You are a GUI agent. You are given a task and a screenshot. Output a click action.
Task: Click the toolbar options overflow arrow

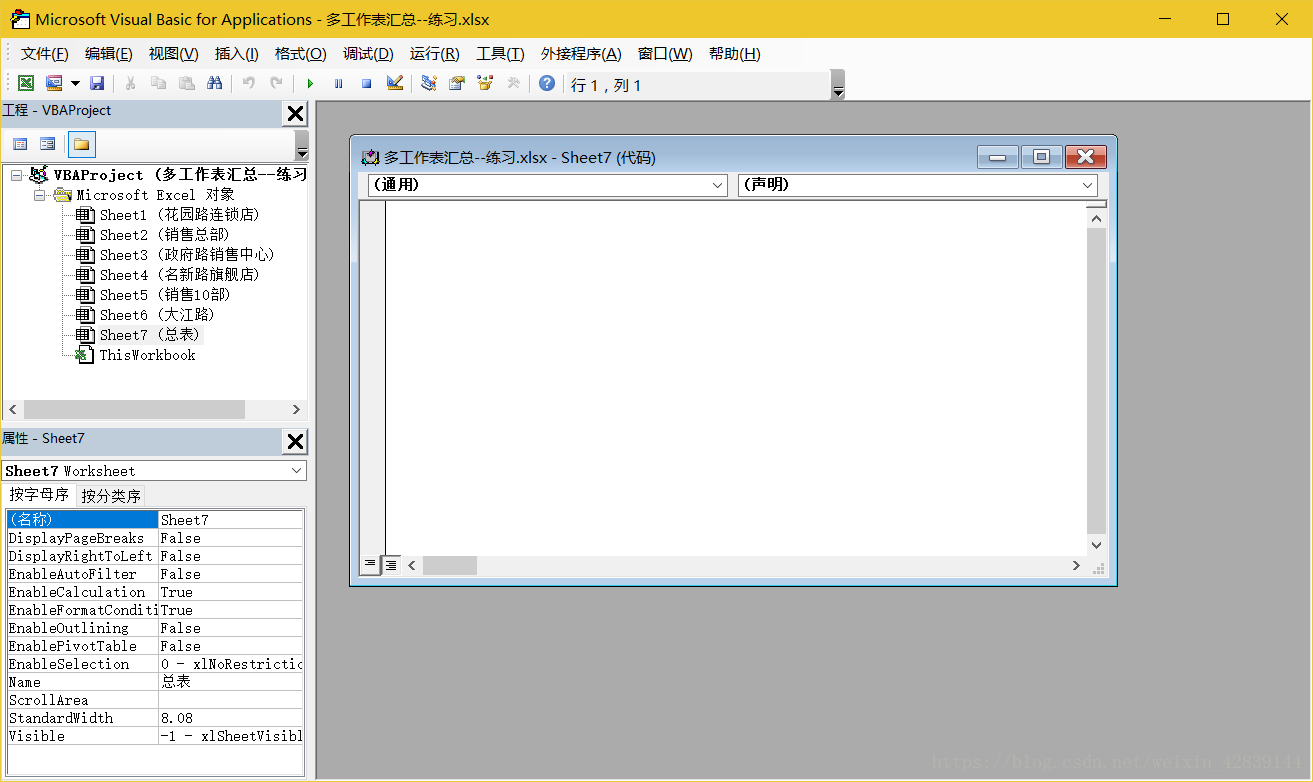tap(838, 85)
